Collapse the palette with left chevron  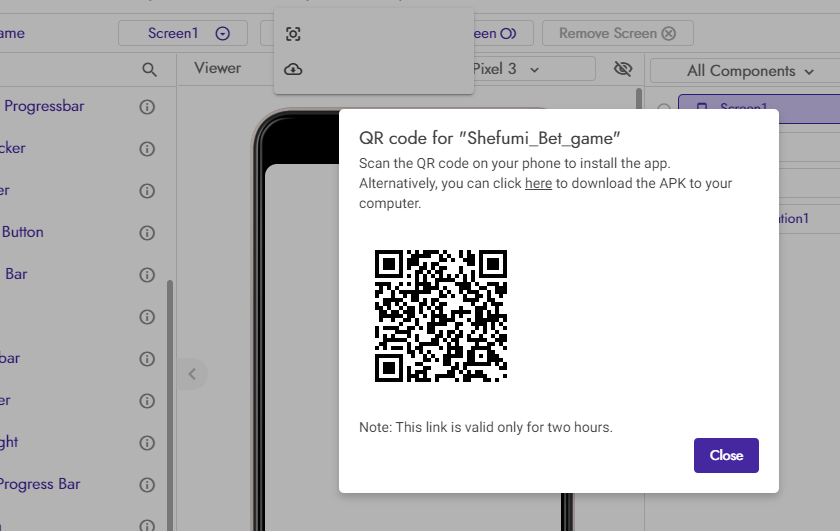(x=192, y=374)
